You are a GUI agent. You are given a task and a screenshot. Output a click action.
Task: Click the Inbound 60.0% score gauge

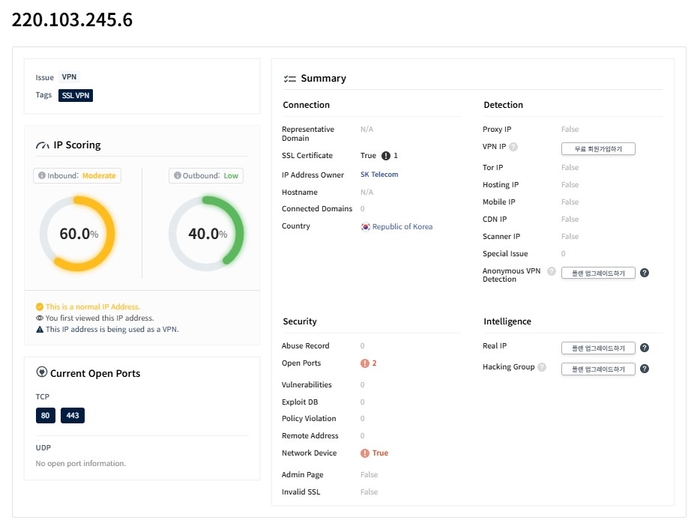click(x=77, y=234)
